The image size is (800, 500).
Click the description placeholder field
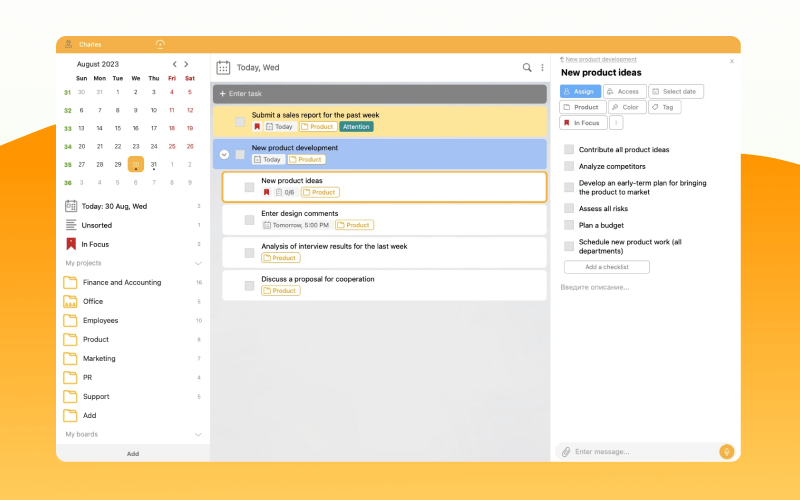pos(595,287)
